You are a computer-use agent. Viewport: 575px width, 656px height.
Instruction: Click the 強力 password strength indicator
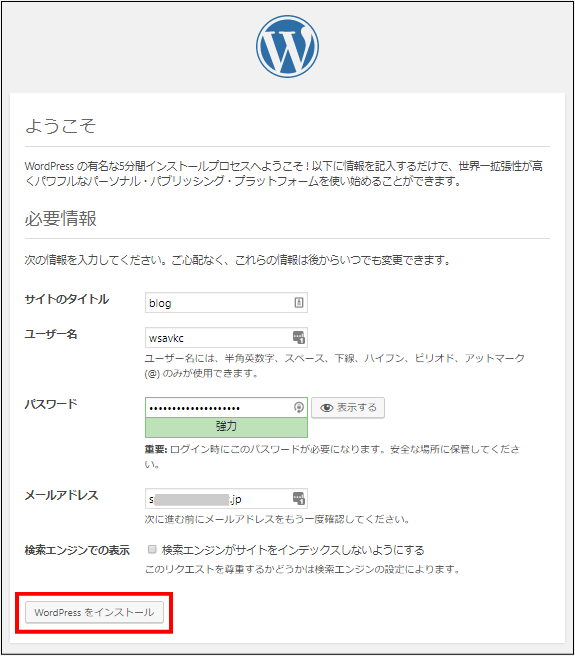226,427
